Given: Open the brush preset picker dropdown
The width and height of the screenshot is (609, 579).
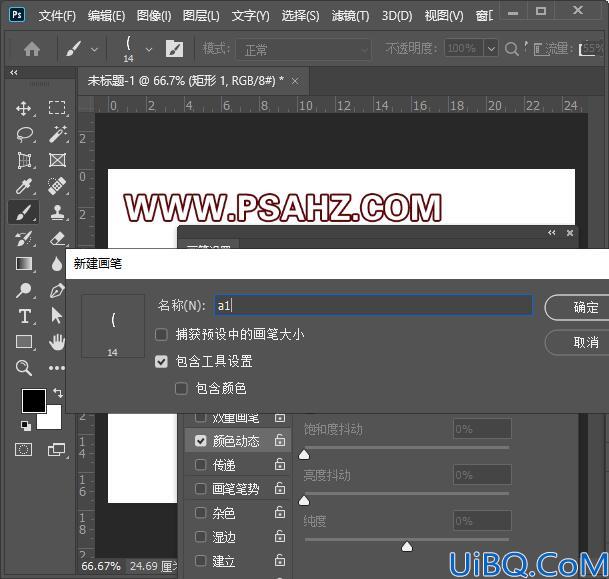Looking at the screenshot, I should coord(149,50).
